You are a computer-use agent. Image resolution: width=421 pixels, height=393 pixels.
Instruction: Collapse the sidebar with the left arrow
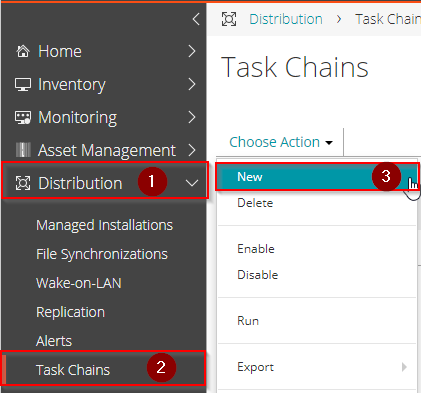point(196,19)
